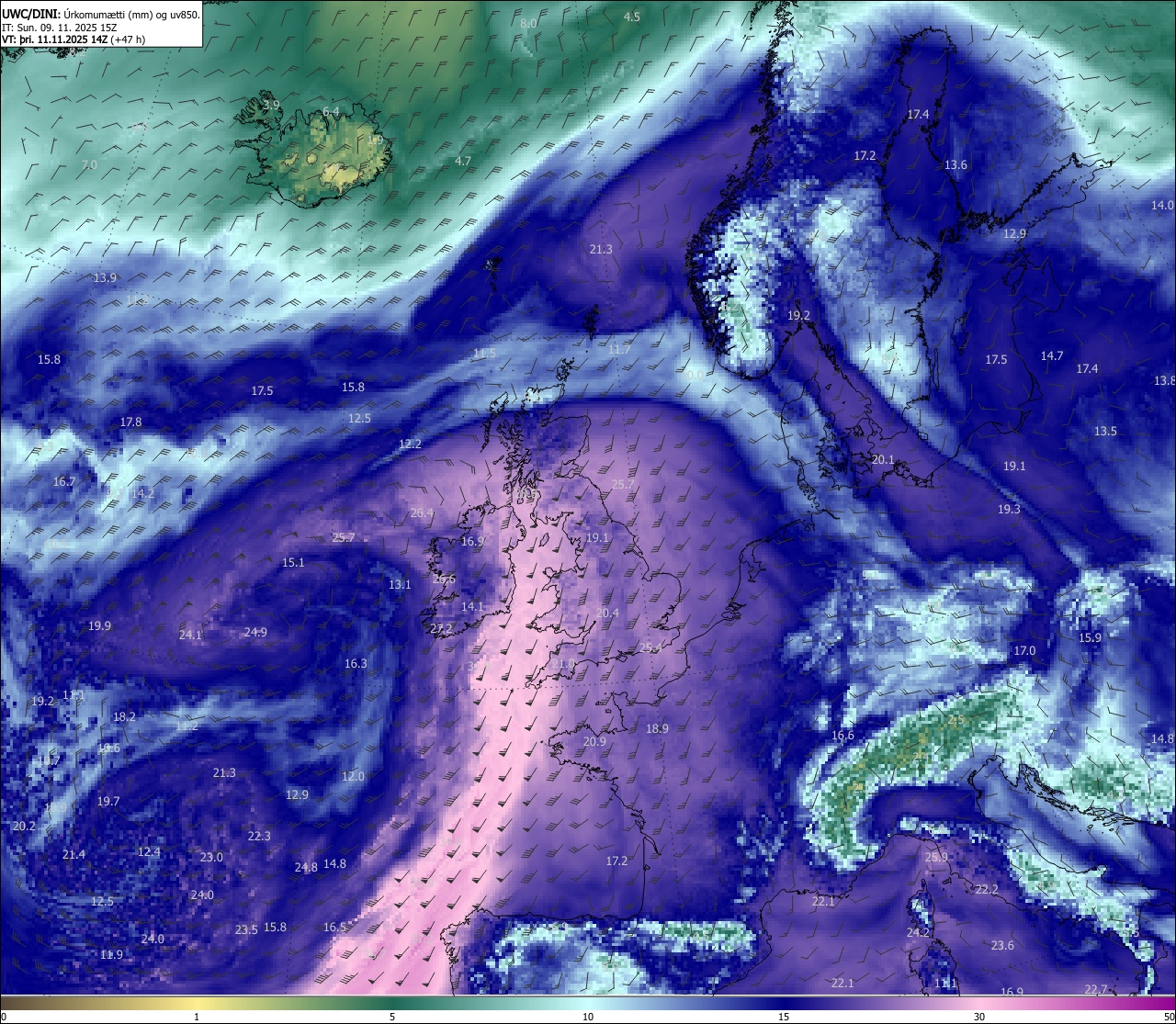Image resolution: width=1176 pixels, height=1024 pixels.
Task: Click the 4.5 value label
Action: click(632, 17)
